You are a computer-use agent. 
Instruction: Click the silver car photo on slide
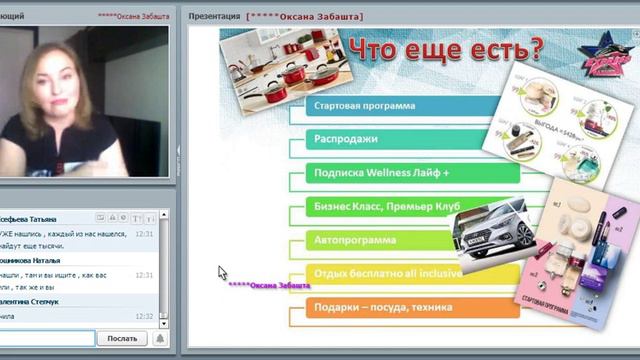click(494, 236)
